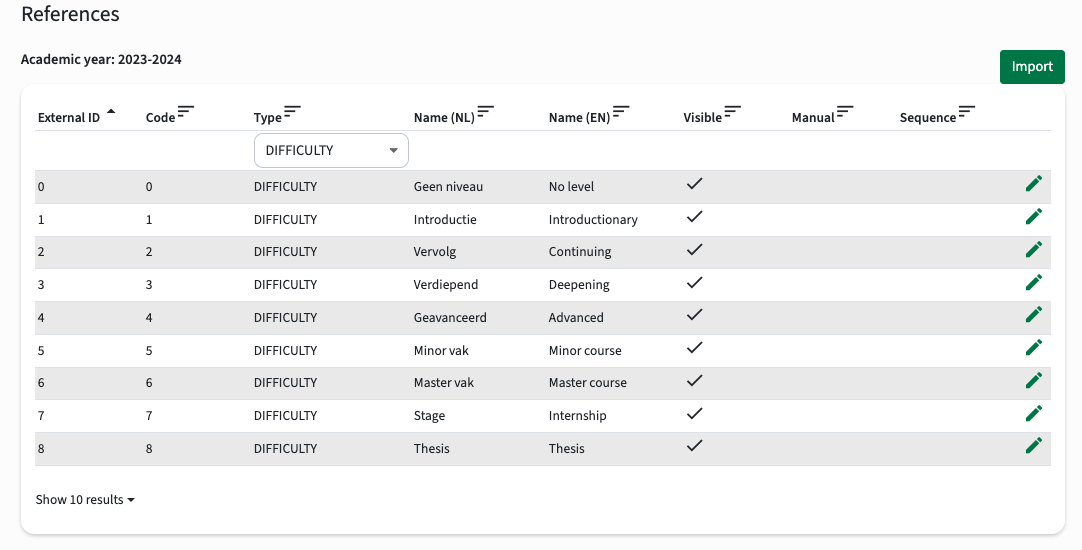Screen dimensions: 1082x550
Task: Click the green Import button
Action: [1032, 67]
